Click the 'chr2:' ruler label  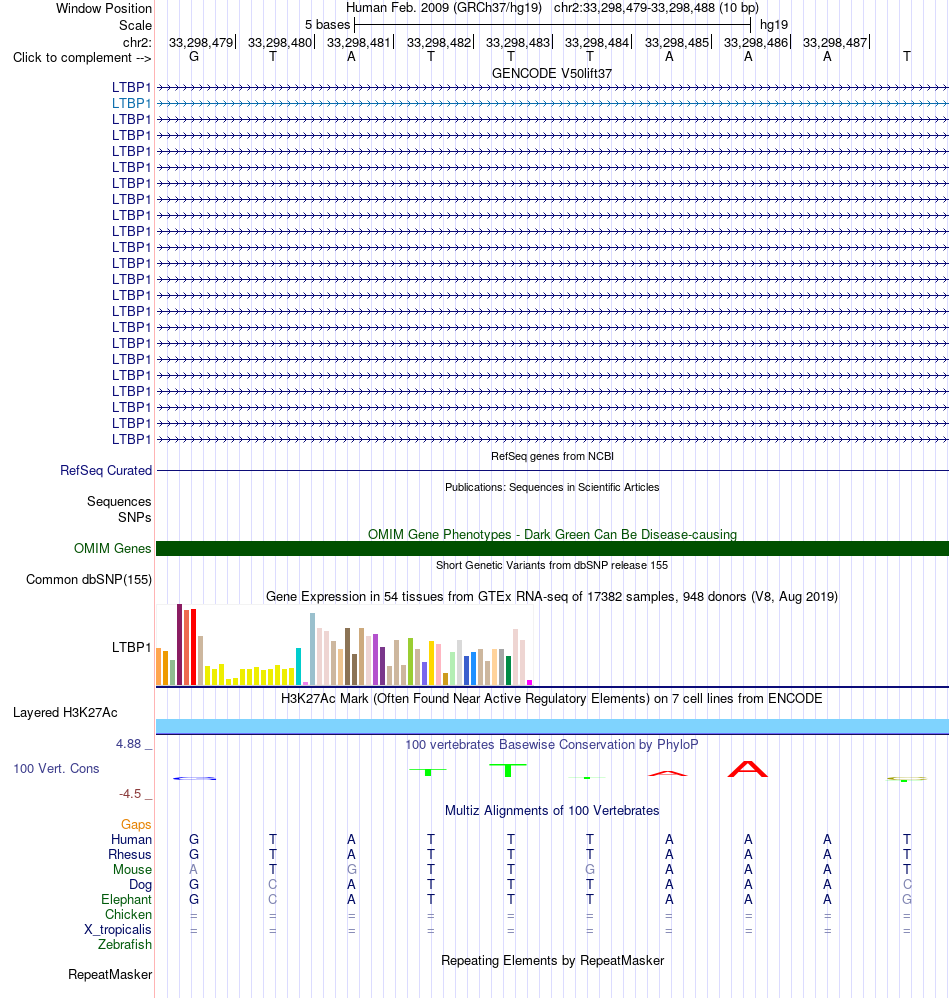[137, 42]
